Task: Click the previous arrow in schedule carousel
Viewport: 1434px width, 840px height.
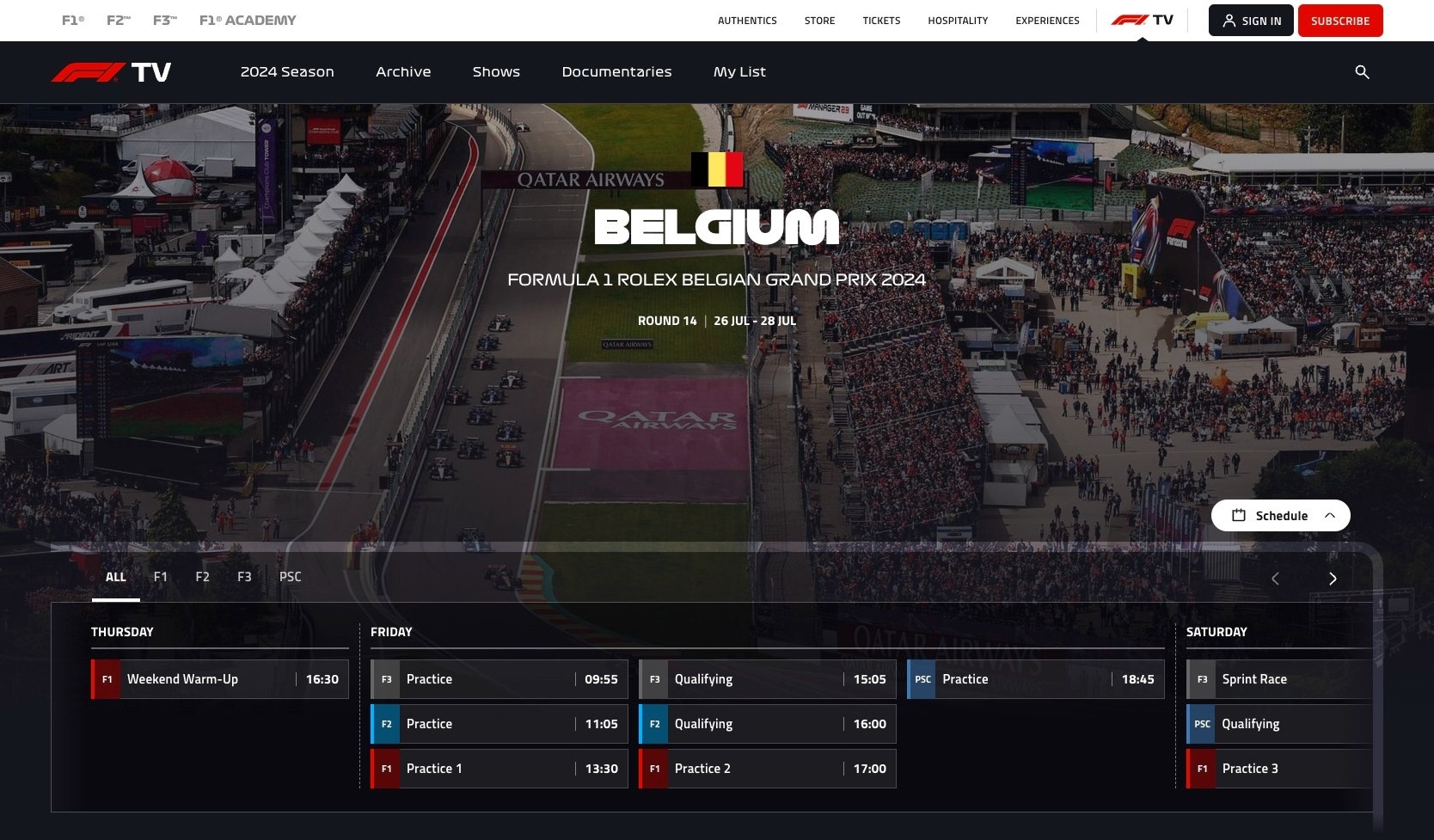Action: 1275,579
